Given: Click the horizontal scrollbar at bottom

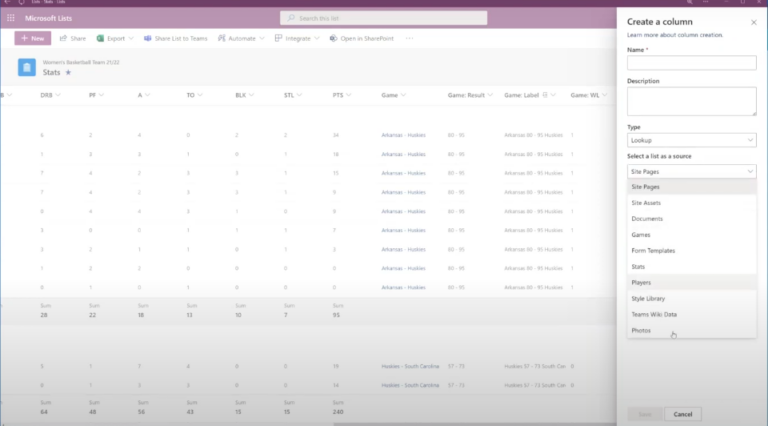Looking at the screenshot, I should (x=474, y=424).
